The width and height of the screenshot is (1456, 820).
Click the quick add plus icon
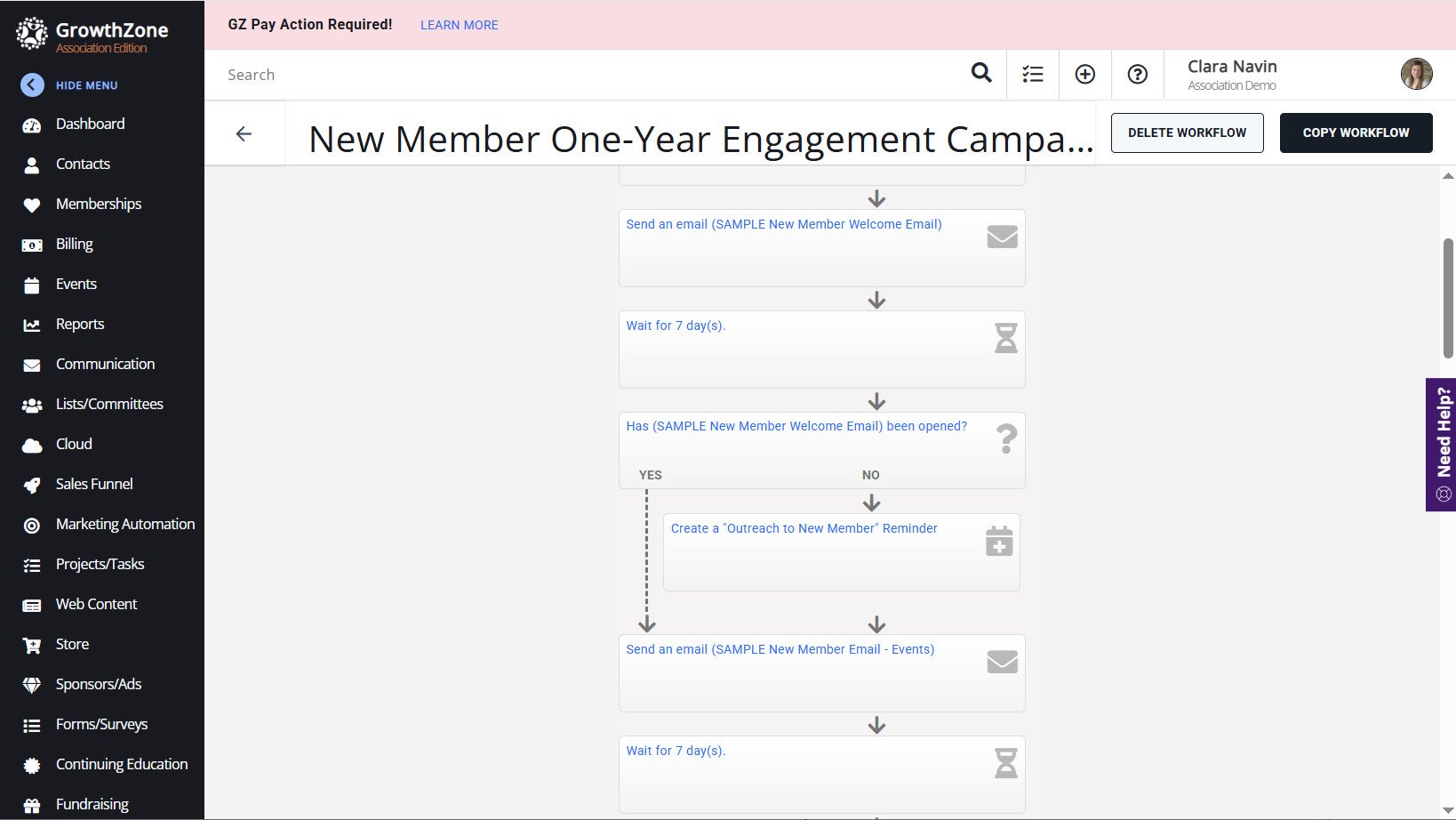pyautogui.click(x=1085, y=75)
